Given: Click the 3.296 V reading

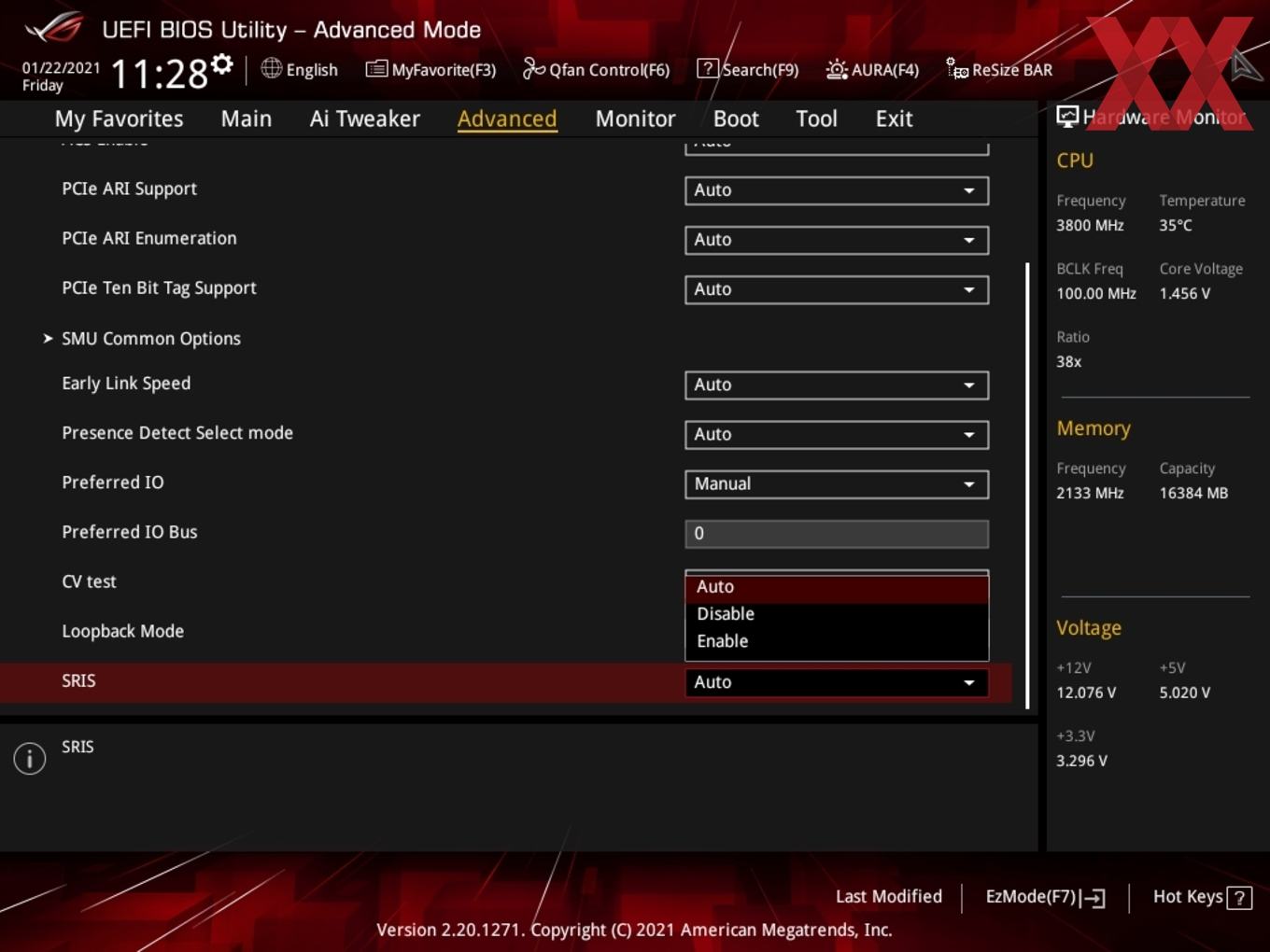Looking at the screenshot, I should [1081, 761].
